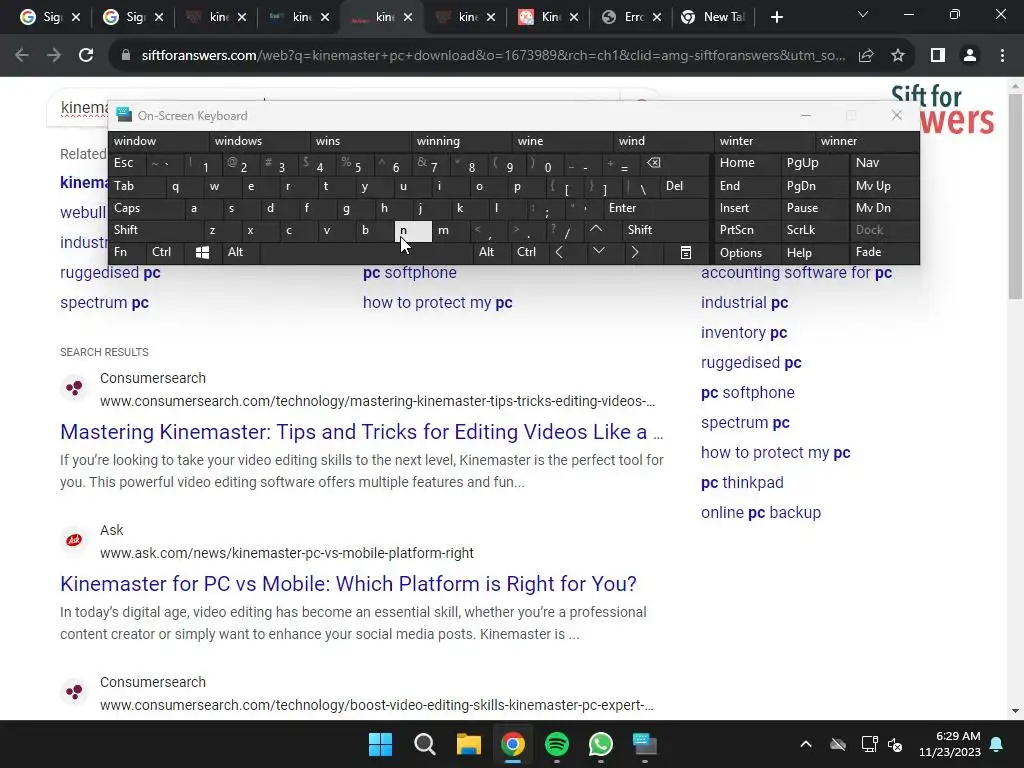This screenshot has height=768, width=1024.
Task: Toggle Fade on the keyboard
Action: (x=885, y=252)
